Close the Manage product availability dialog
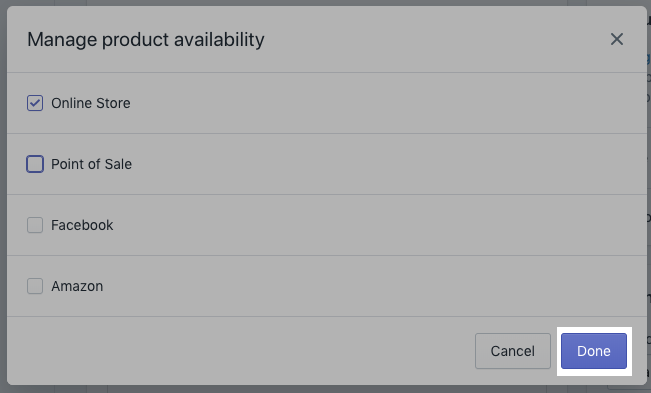651x393 pixels. pos(617,39)
